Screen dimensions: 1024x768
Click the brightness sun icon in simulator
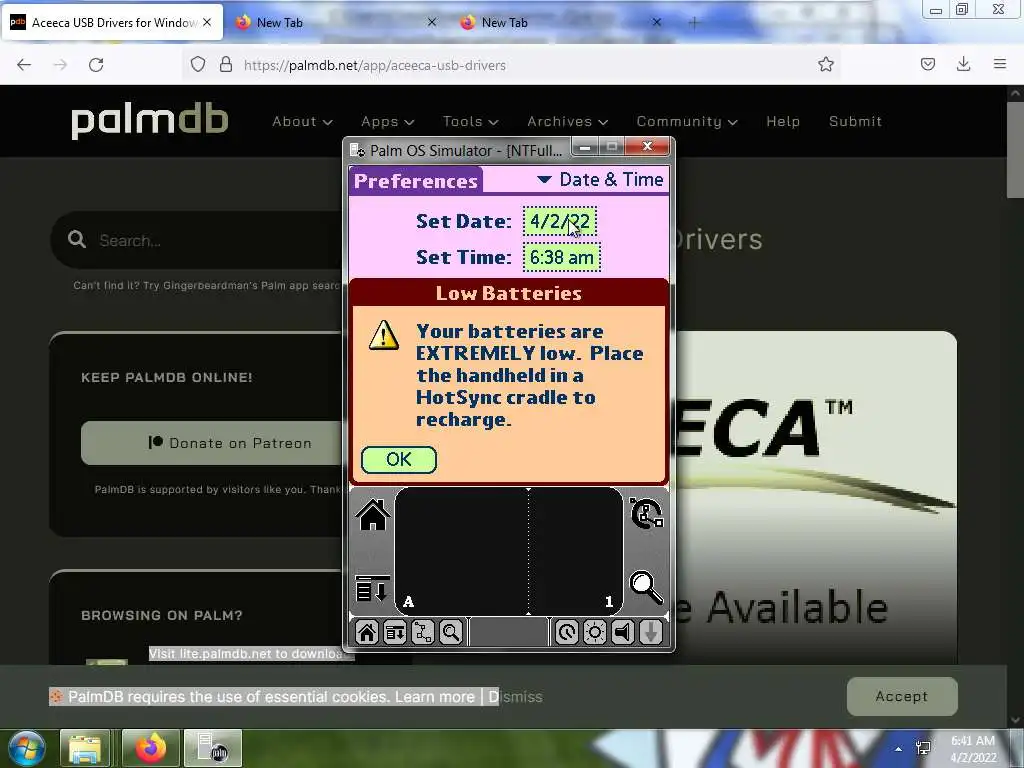[595, 632]
